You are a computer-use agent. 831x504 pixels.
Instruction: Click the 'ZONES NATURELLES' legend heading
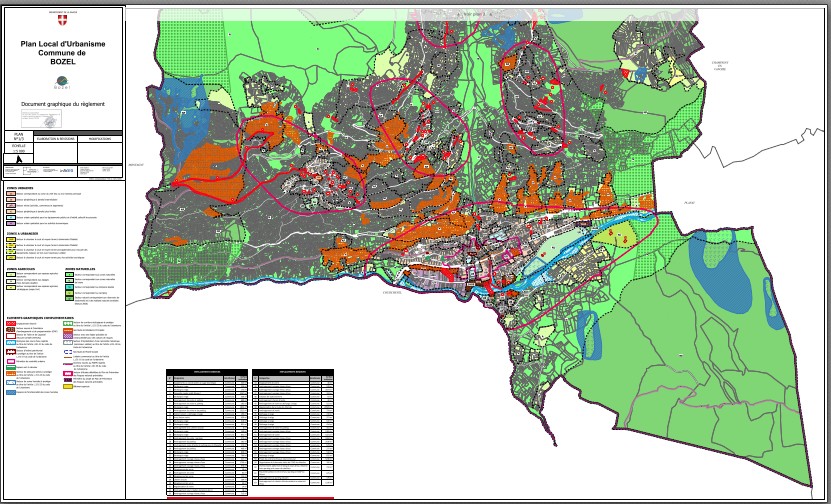click(82, 268)
